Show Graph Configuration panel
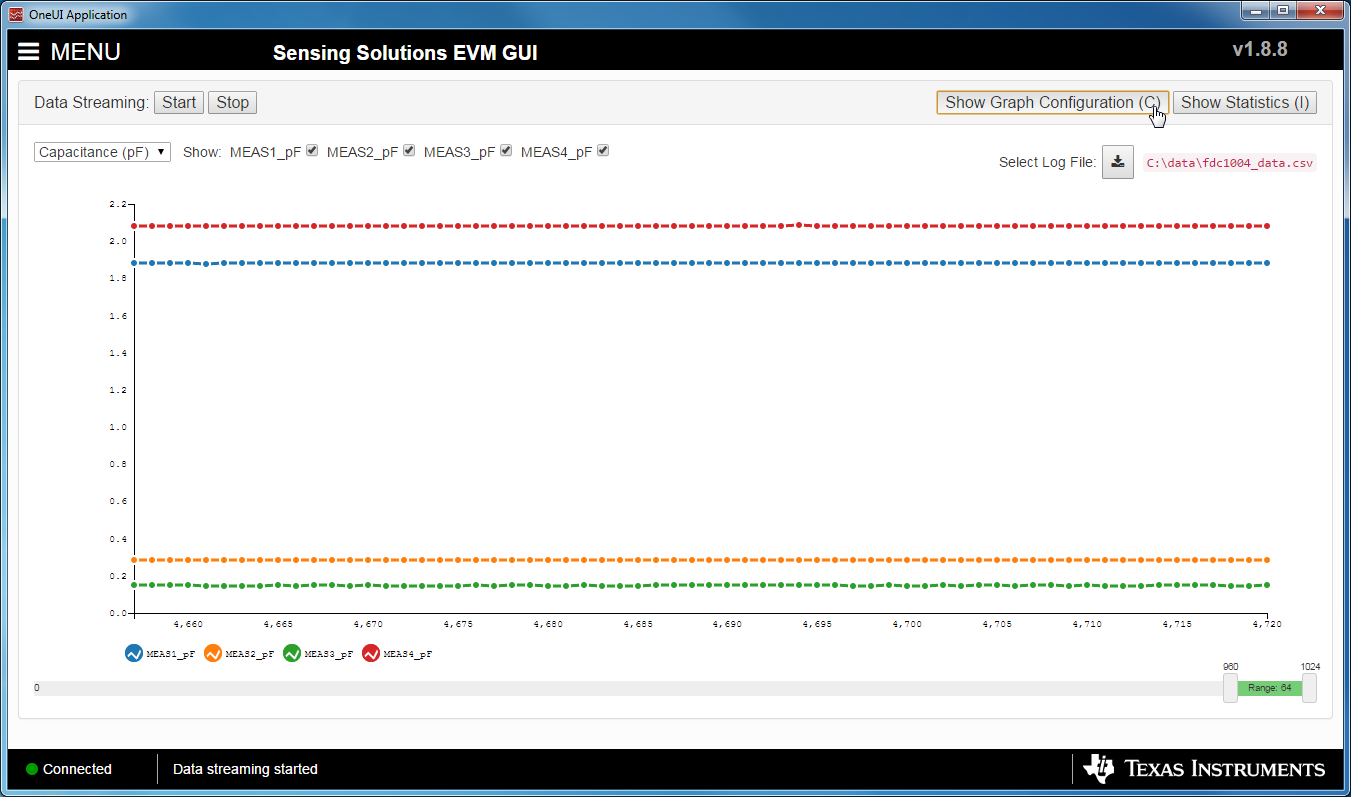Viewport: 1351px width, 797px height. tap(1052, 102)
